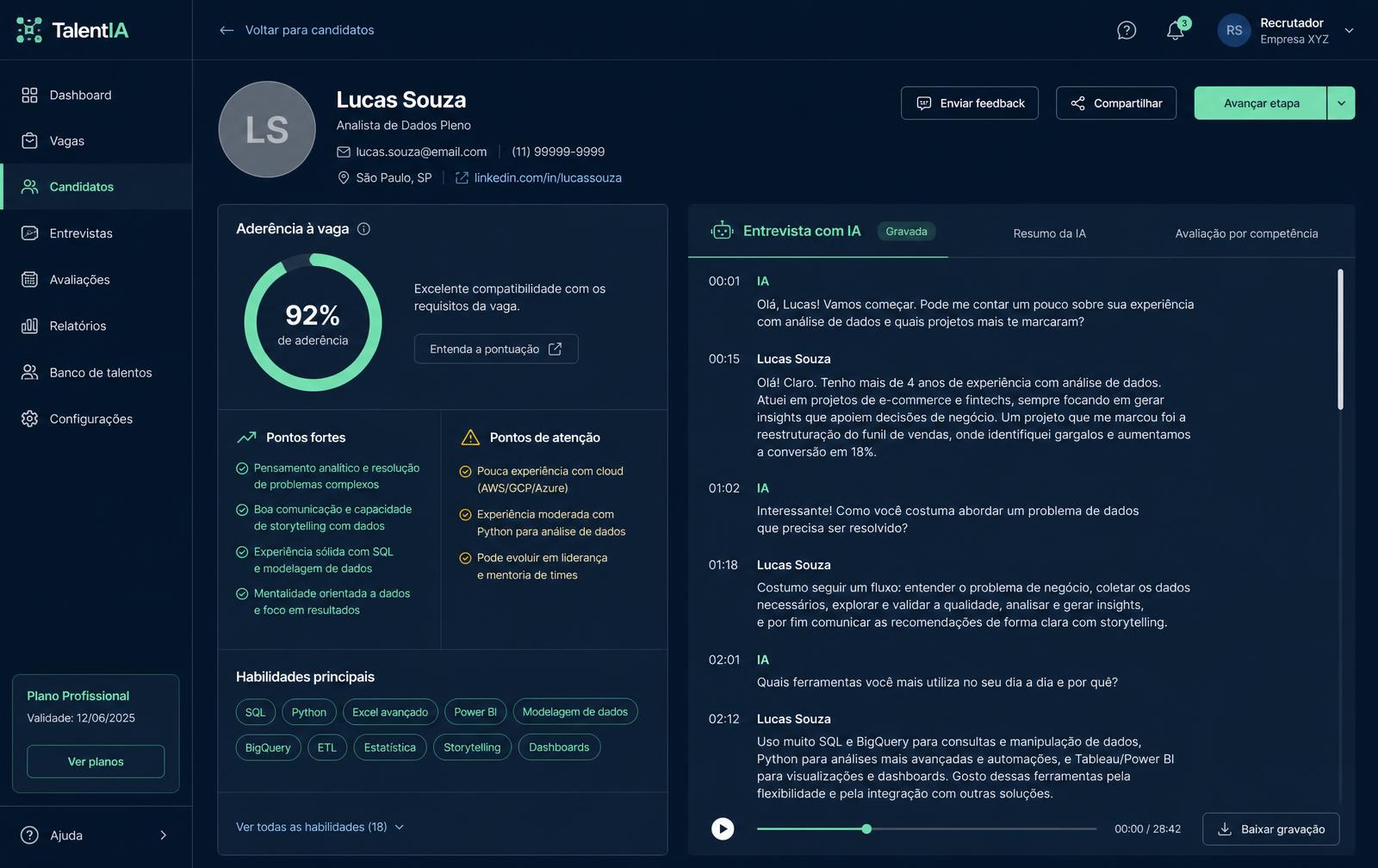Click the robot icon next to Entrevista com IA
Image resolution: width=1378 pixels, height=868 pixels.
coord(722,230)
